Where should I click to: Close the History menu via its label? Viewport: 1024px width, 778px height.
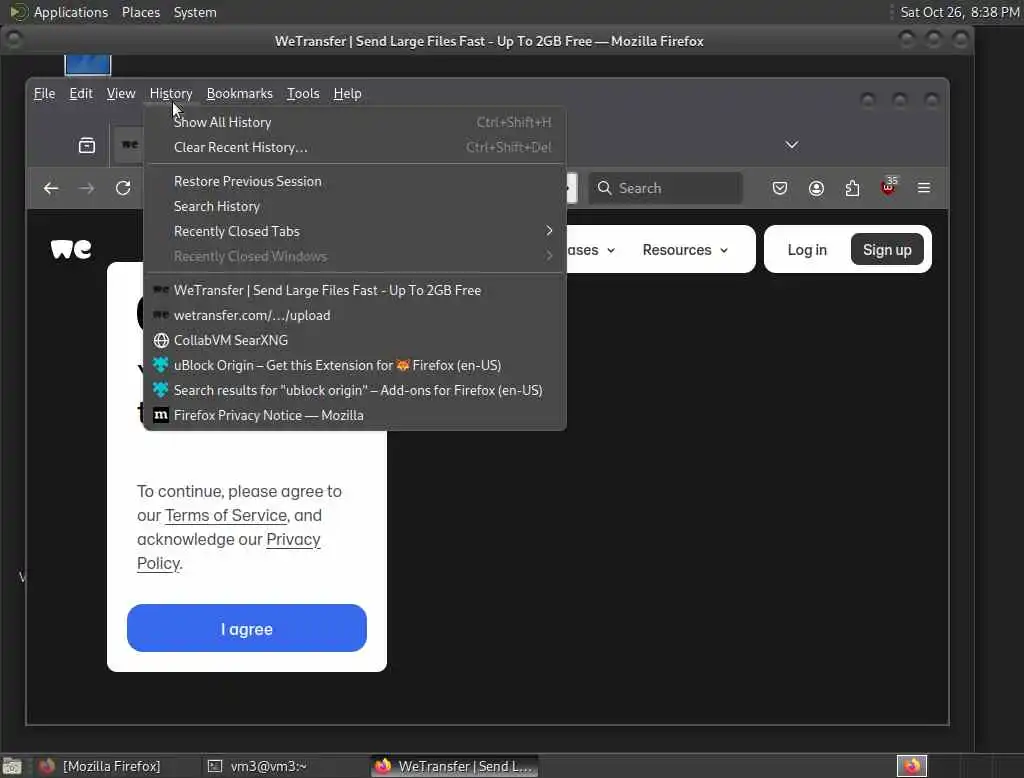(x=170, y=93)
